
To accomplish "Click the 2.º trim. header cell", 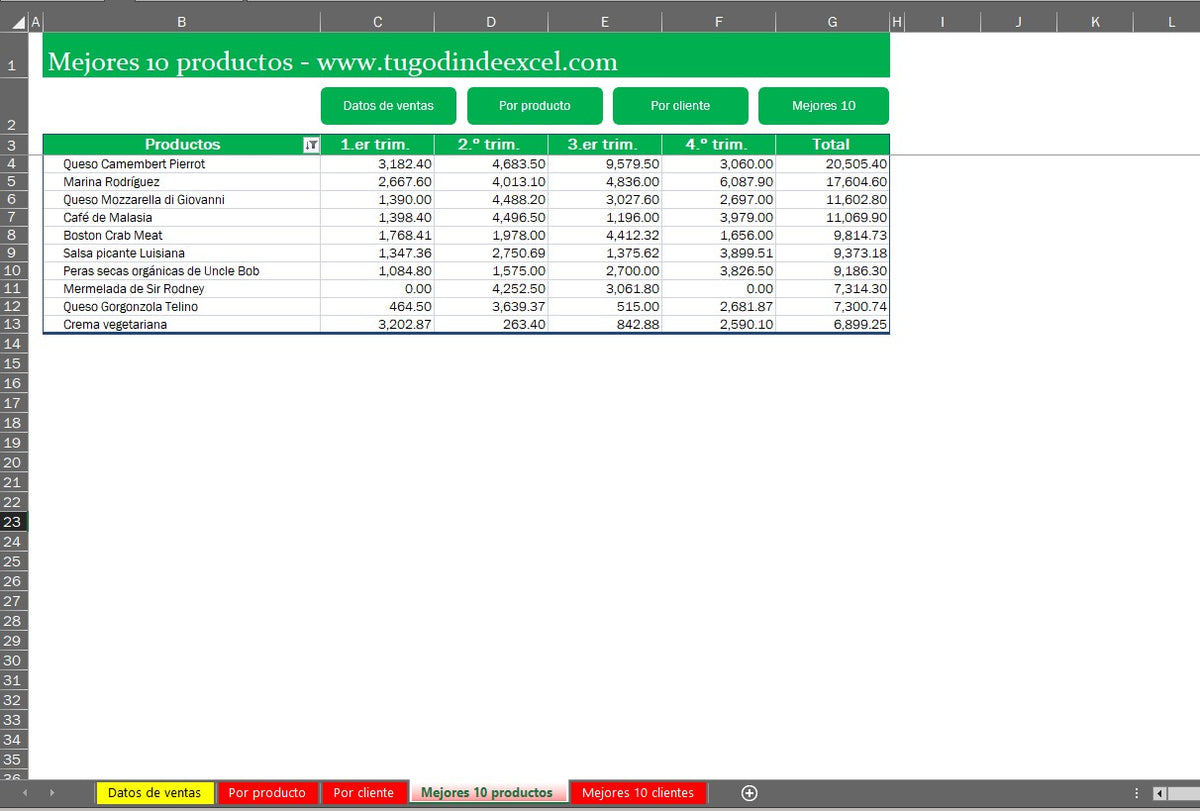I will (x=491, y=144).
